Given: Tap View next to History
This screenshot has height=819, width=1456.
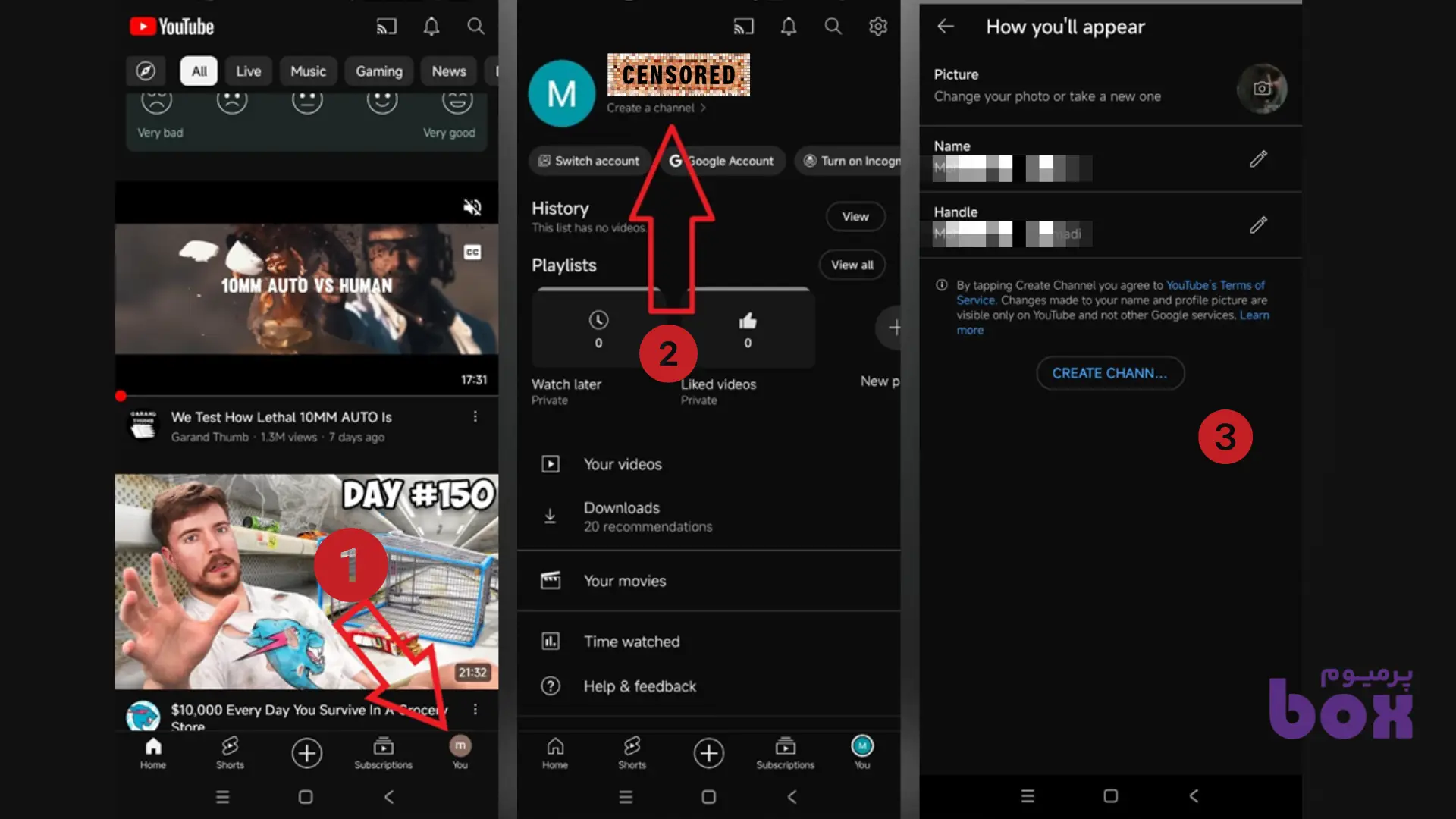Looking at the screenshot, I should 855,217.
